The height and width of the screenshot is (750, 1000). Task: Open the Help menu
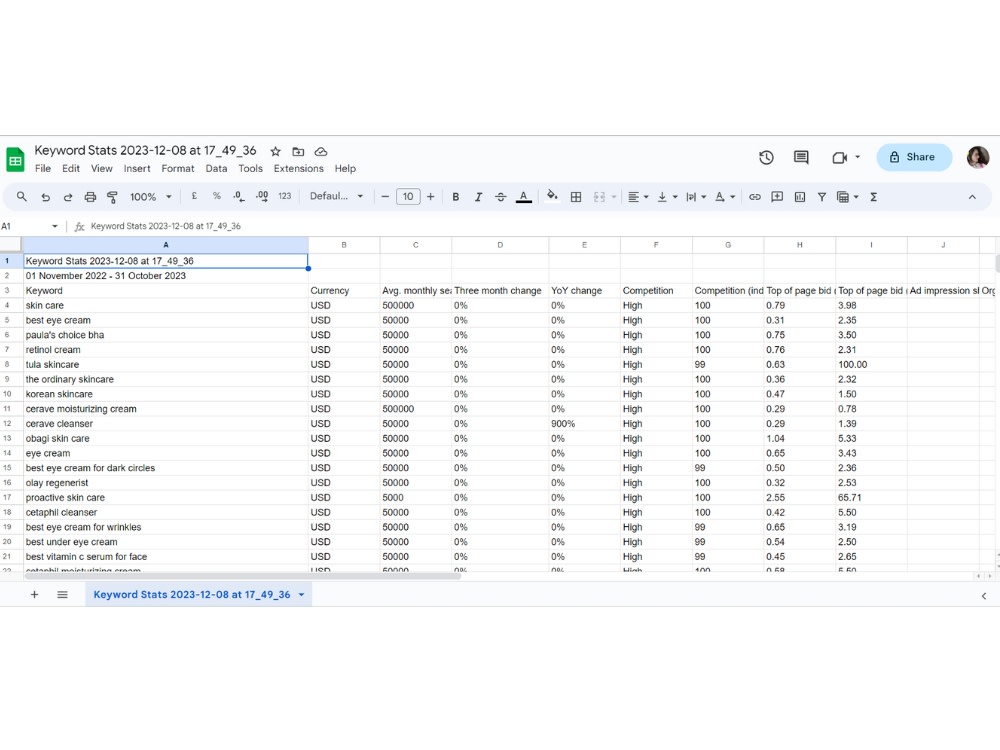point(345,168)
